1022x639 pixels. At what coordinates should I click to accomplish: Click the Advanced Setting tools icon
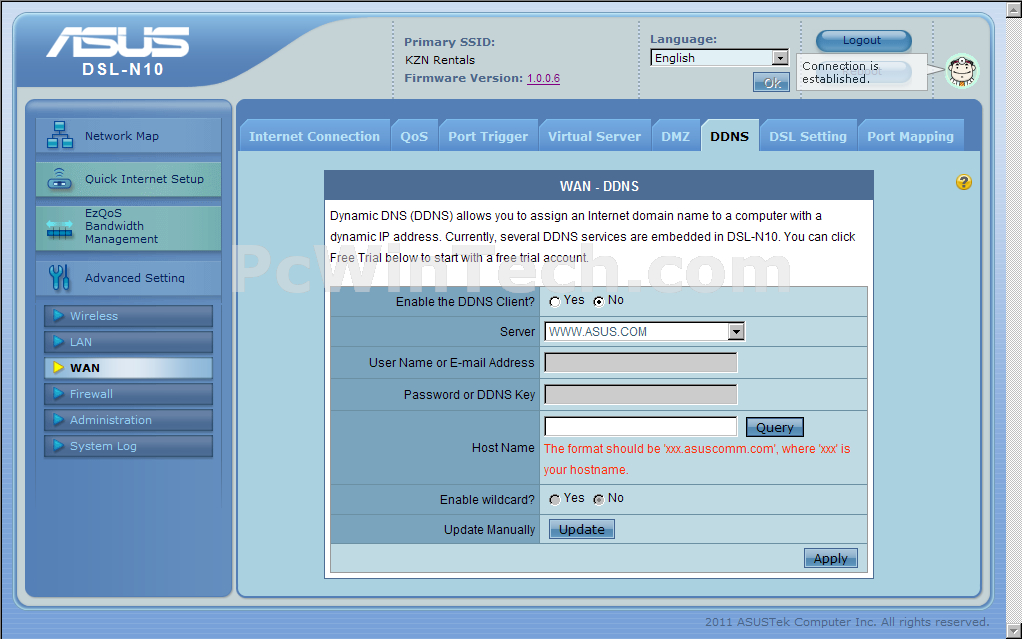(x=59, y=277)
